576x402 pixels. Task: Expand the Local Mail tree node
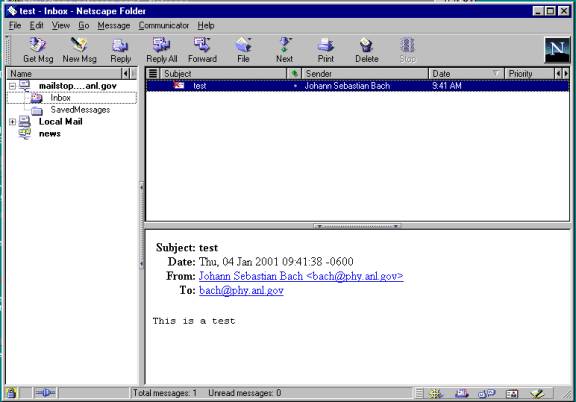tap(12, 122)
